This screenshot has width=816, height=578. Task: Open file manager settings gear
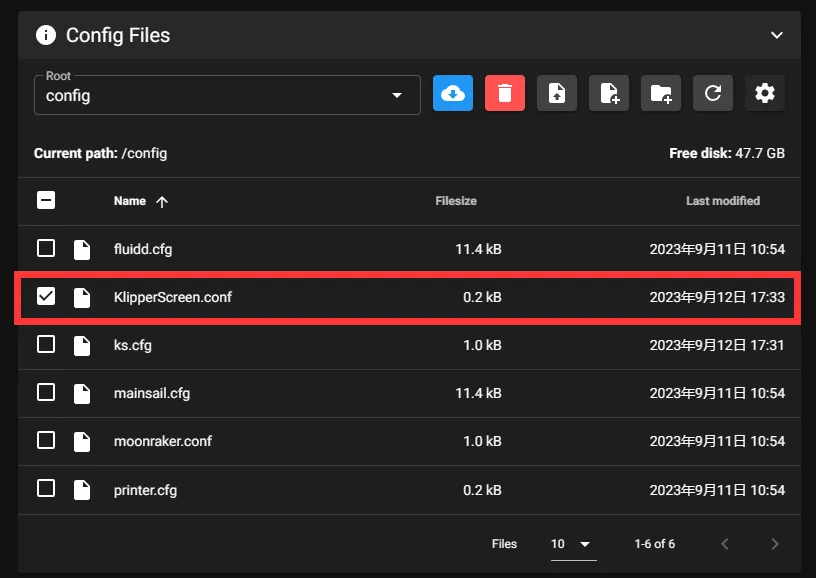point(765,93)
